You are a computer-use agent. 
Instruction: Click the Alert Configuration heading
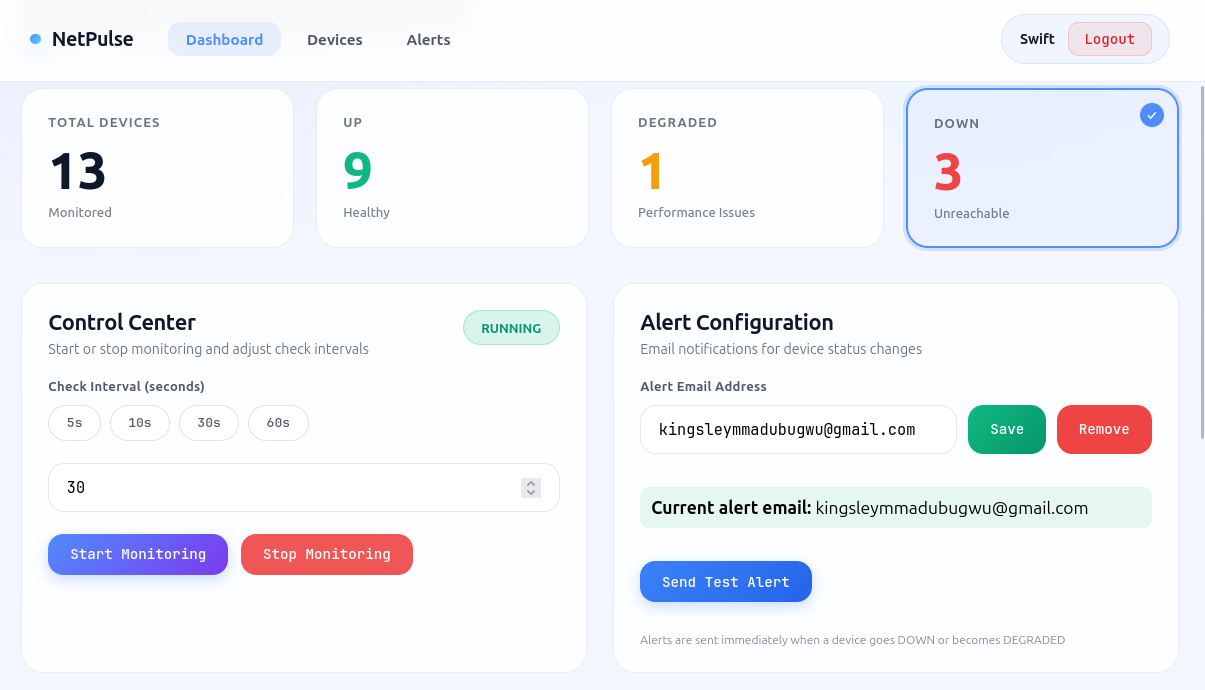tap(737, 322)
